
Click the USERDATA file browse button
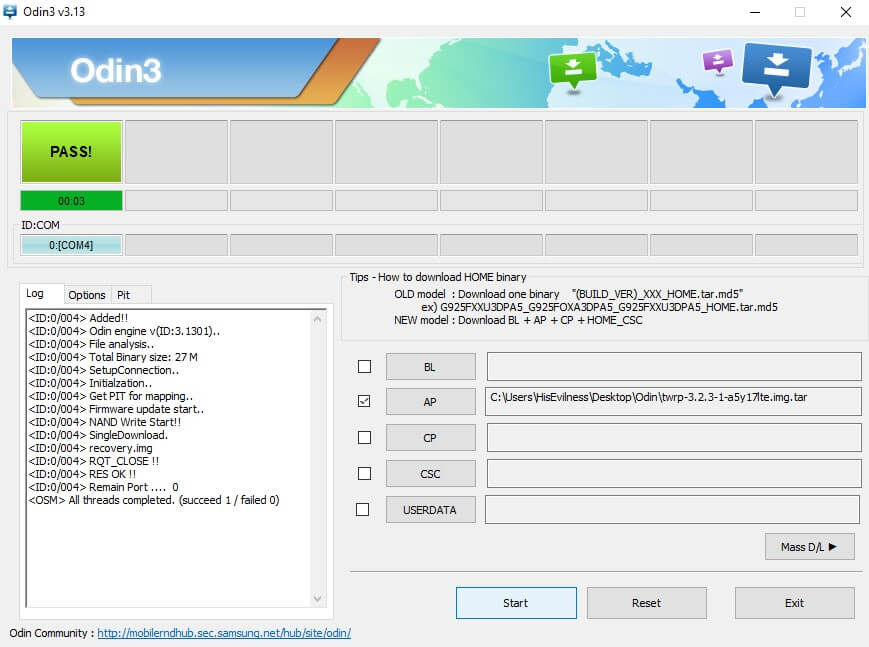[x=431, y=510]
